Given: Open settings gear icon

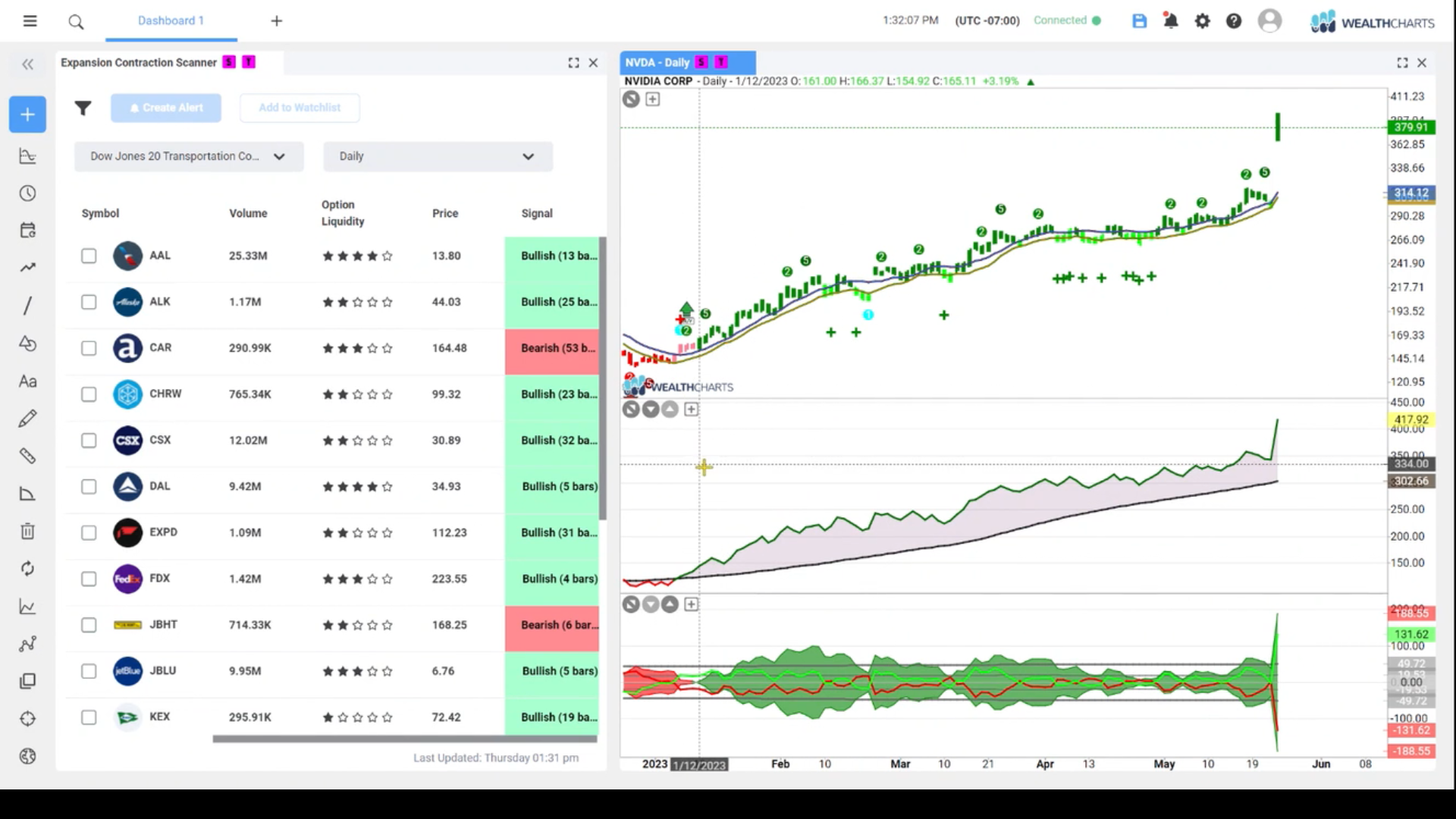Looking at the screenshot, I should [1203, 20].
